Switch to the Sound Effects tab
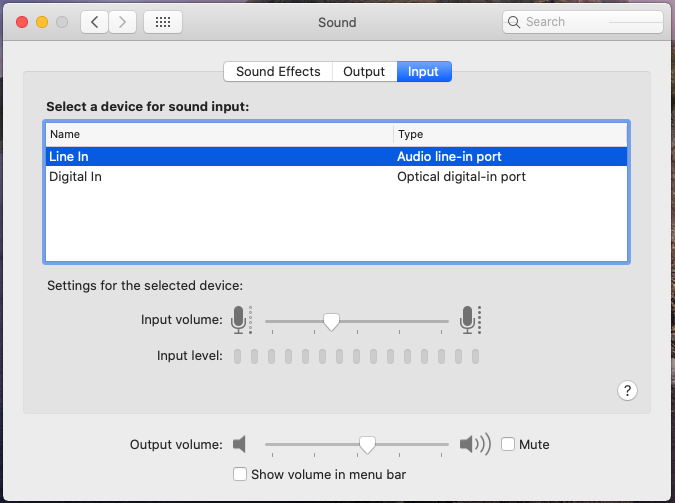The height and width of the screenshot is (503, 675). [278, 71]
